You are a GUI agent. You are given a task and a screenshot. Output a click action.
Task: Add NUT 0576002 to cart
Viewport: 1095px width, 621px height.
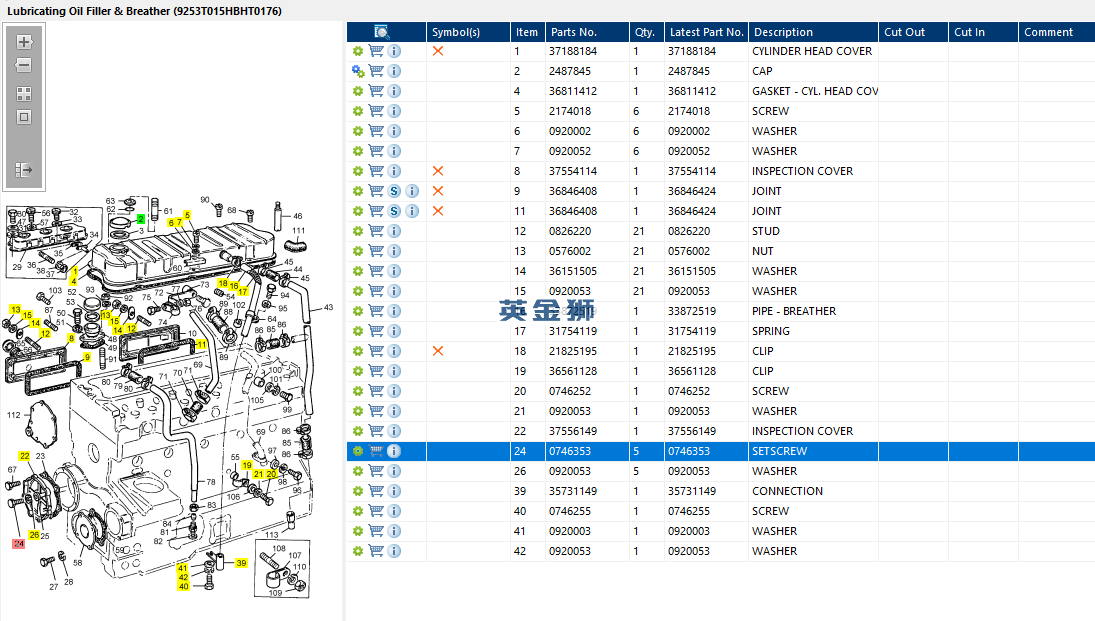pyautogui.click(x=376, y=251)
